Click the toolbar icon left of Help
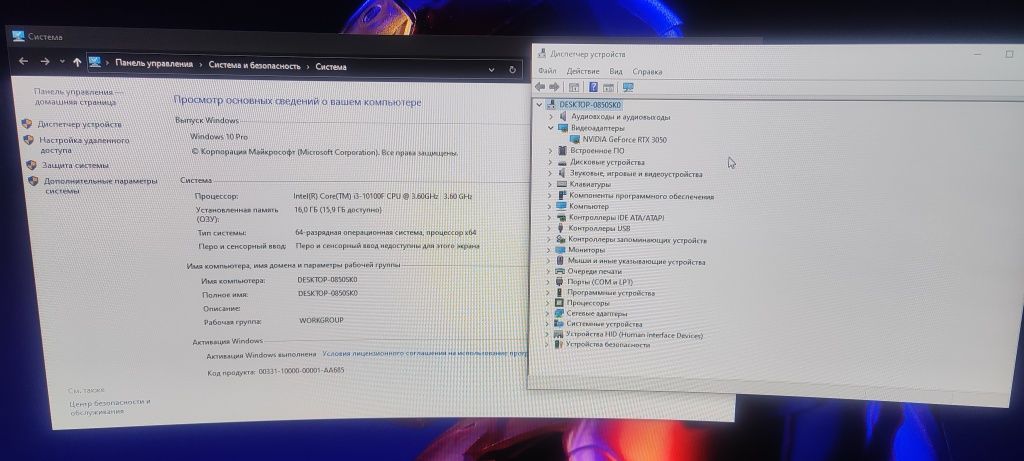The width and height of the screenshot is (1024, 461). (574, 87)
